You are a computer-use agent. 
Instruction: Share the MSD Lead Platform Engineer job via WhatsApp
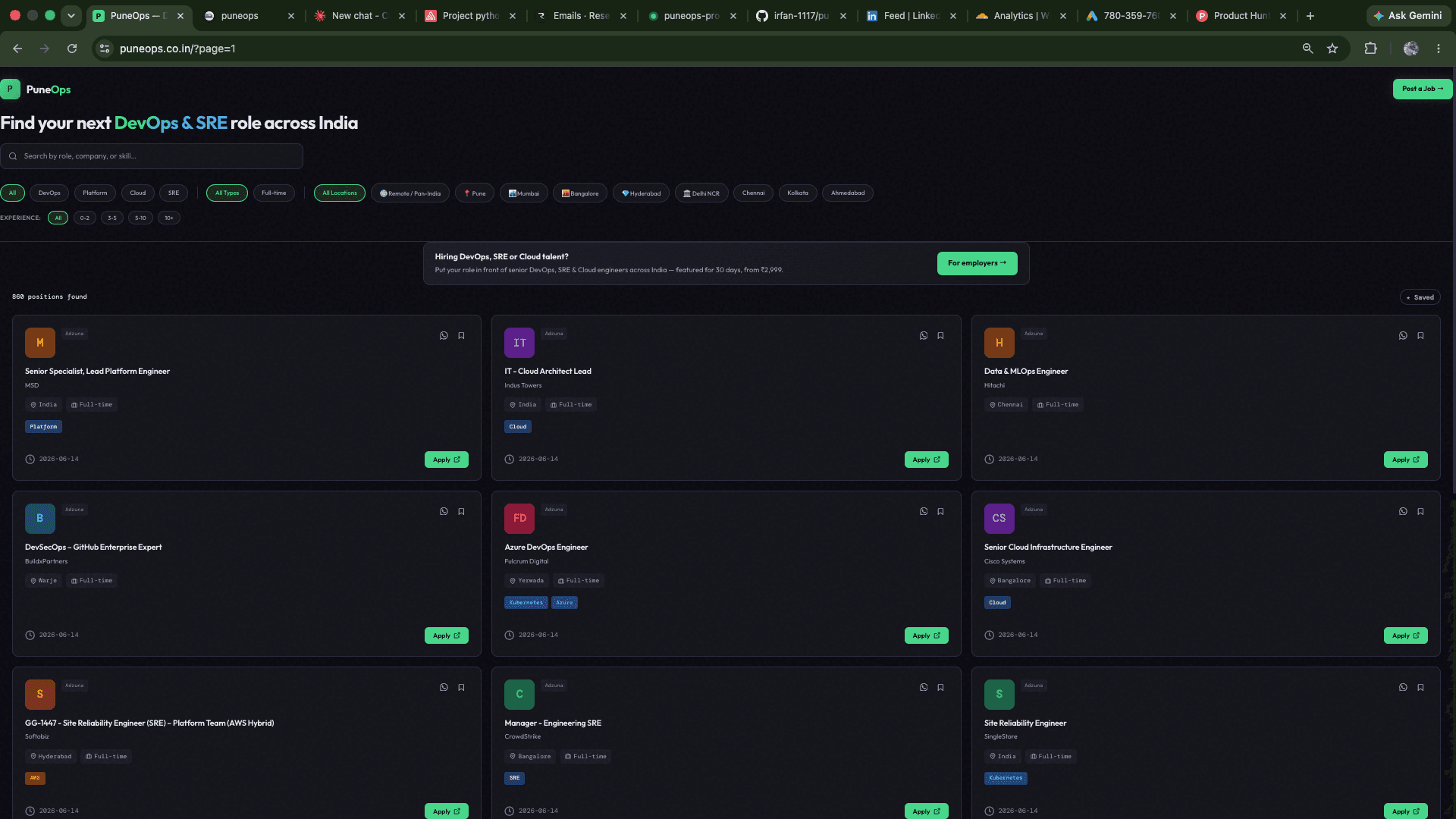point(444,336)
